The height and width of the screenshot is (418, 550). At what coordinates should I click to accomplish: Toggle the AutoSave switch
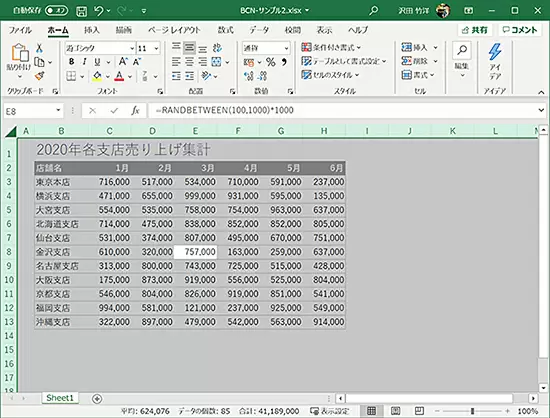point(56,11)
